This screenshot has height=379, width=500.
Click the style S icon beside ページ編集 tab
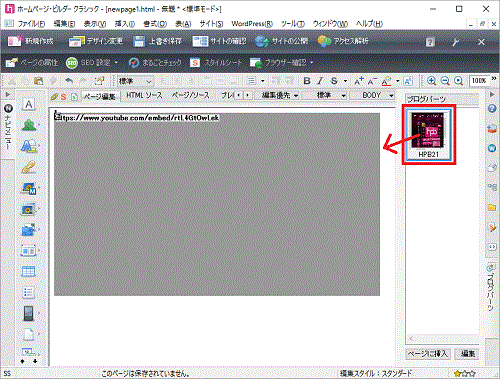coord(63,97)
